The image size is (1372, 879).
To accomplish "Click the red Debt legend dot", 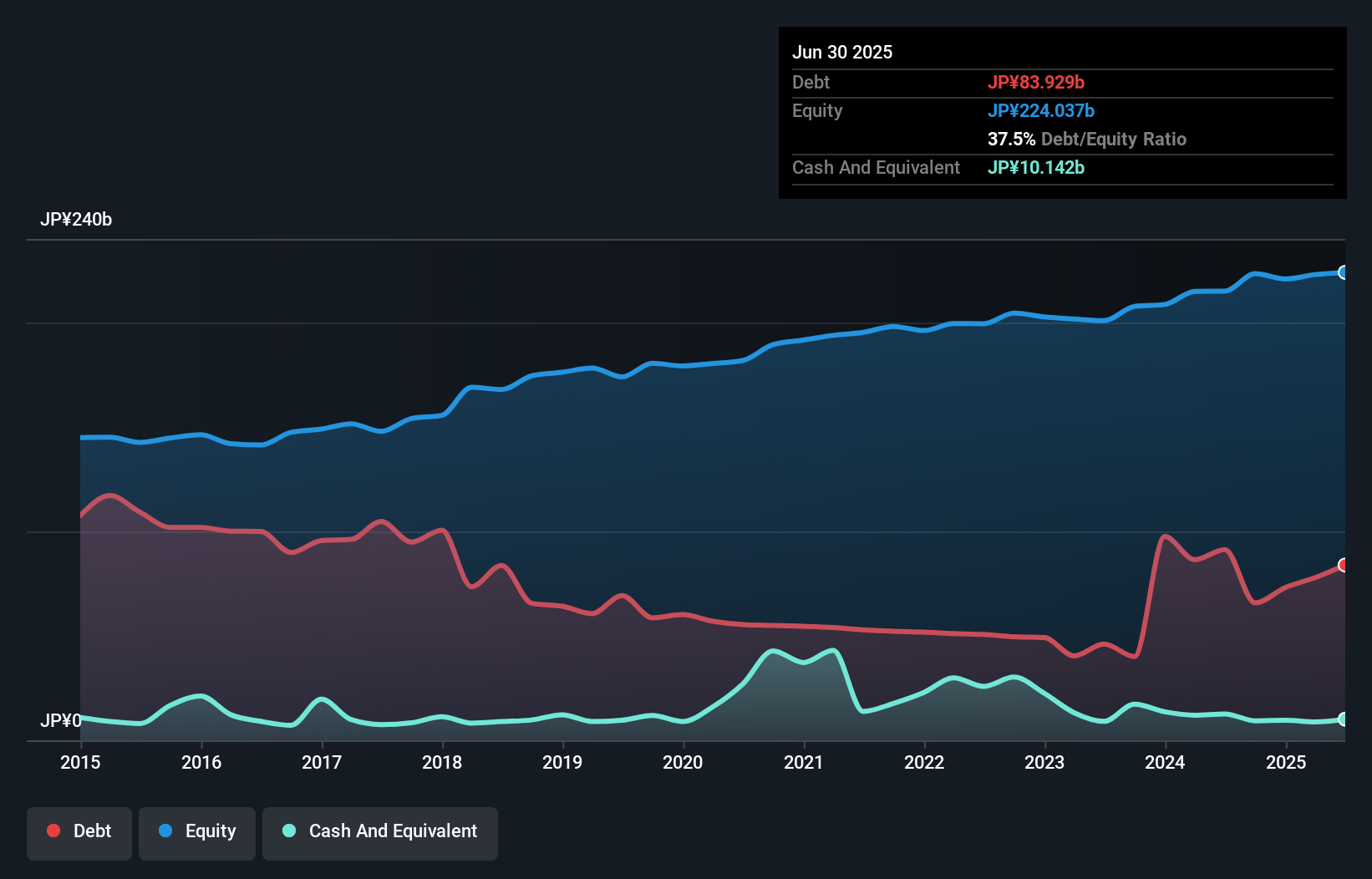I will pyautogui.click(x=53, y=831).
